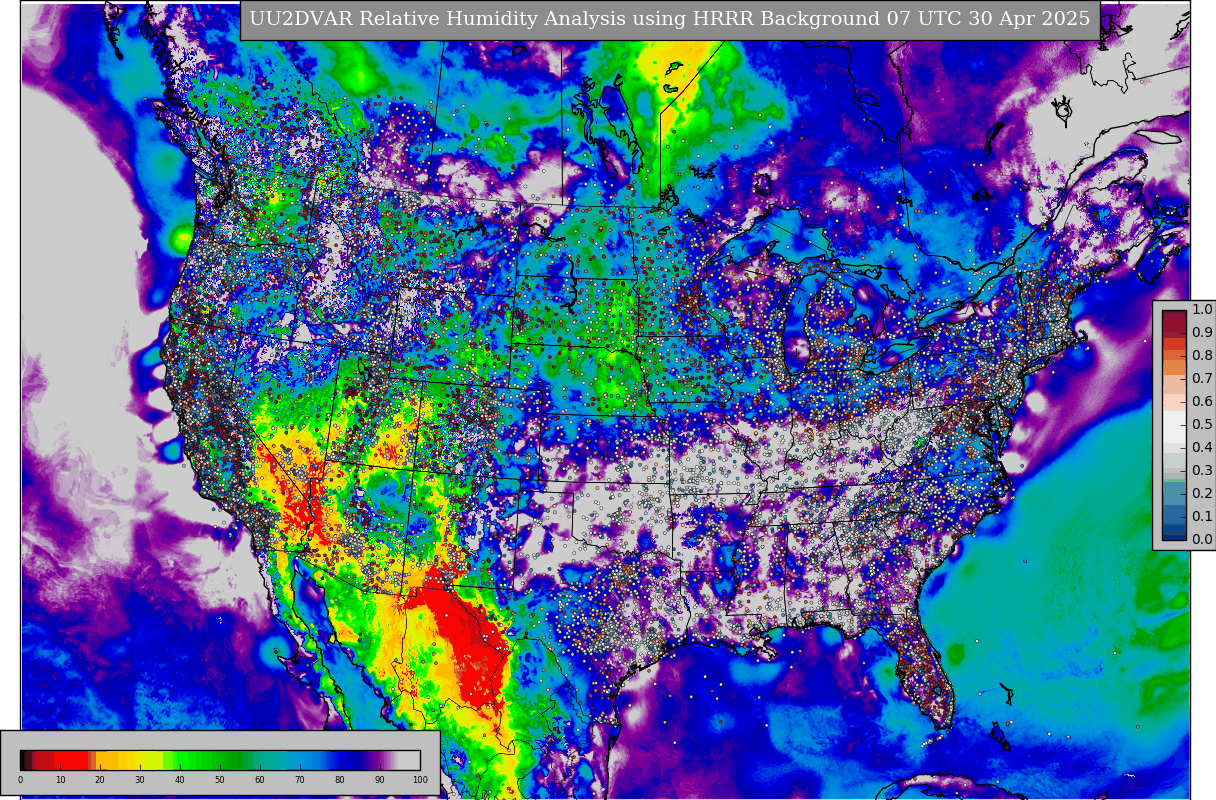Click the '90' label on humidity colorbar
The image size is (1216, 800).
click(x=380, y=780)
